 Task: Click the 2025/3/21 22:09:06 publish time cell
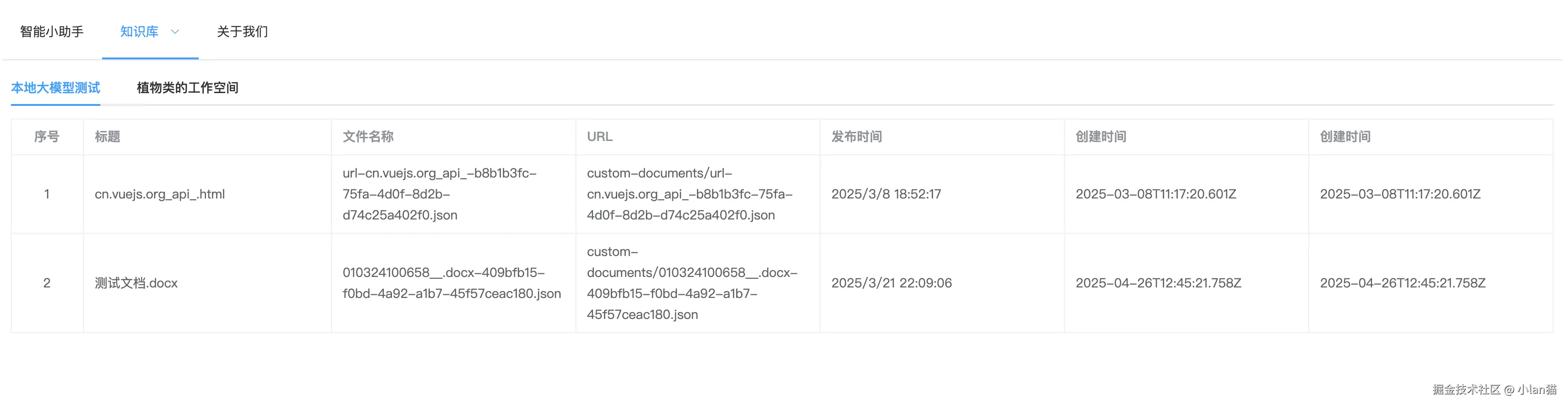[x=891, y=283]
